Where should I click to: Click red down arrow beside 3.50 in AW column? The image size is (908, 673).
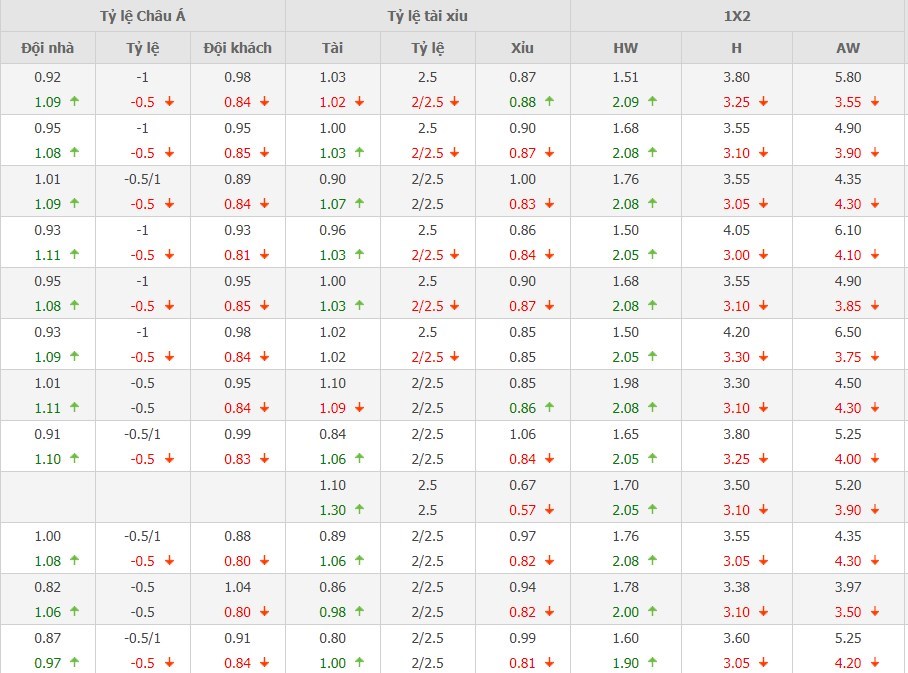coord(875,612)
